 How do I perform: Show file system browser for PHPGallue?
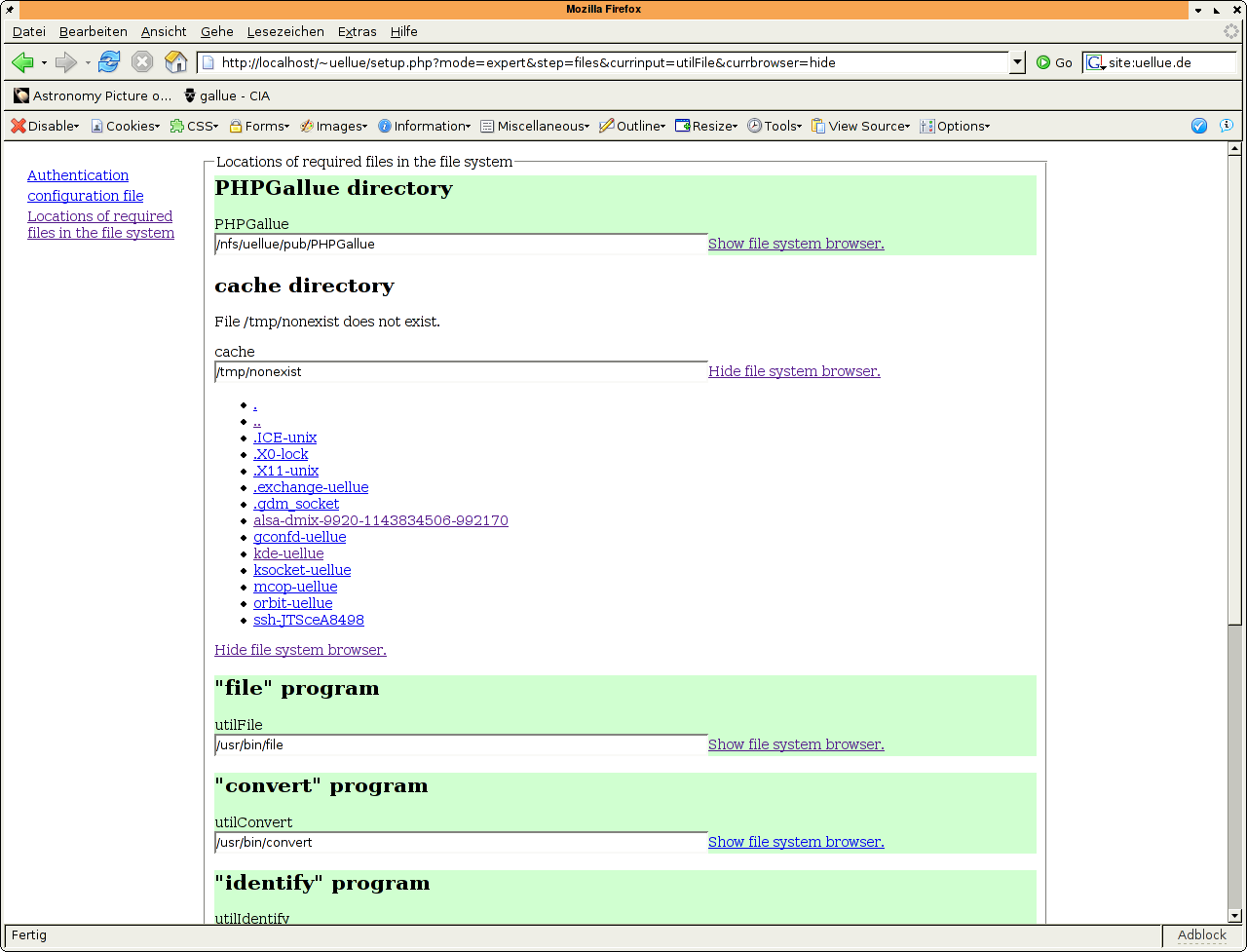[x=795, y=244]
